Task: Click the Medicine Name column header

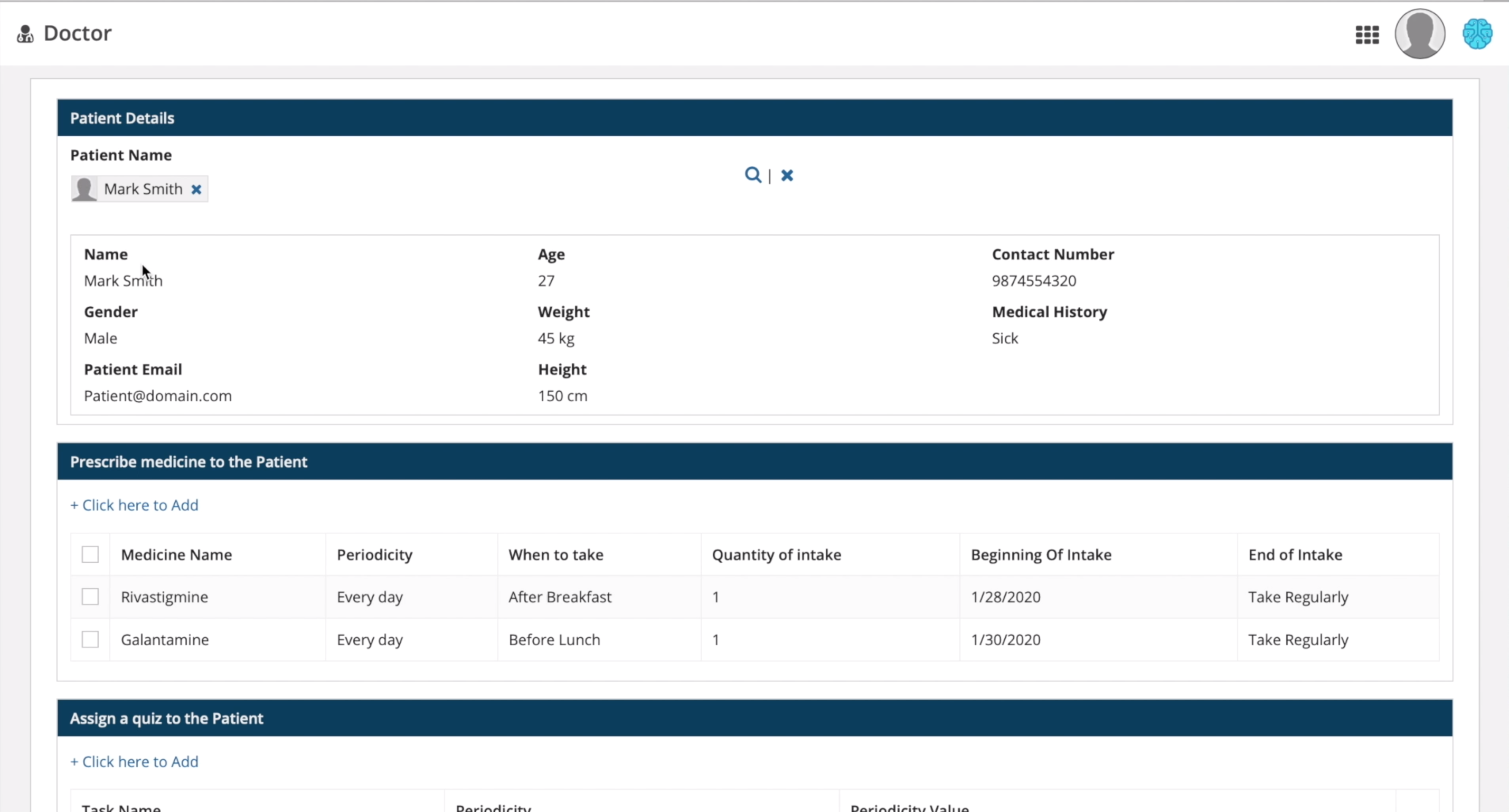Action: click(176, 555)
